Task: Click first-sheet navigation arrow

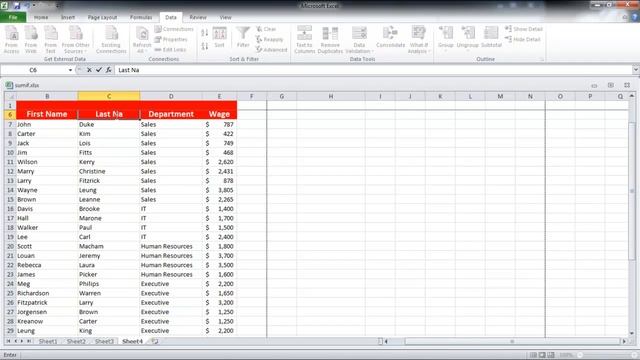Action: 8,341
